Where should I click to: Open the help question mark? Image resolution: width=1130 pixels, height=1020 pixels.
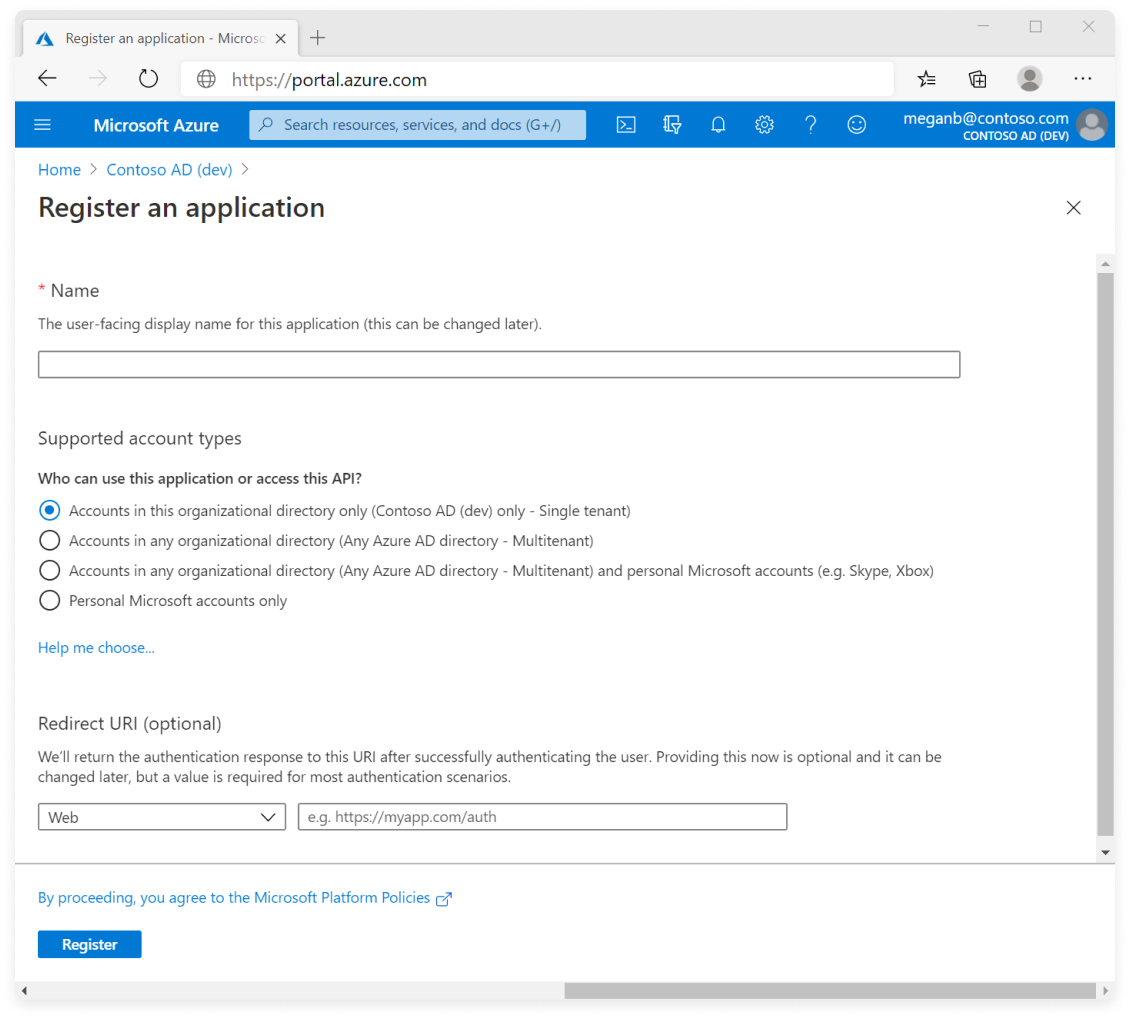click(x=810, y=125)
